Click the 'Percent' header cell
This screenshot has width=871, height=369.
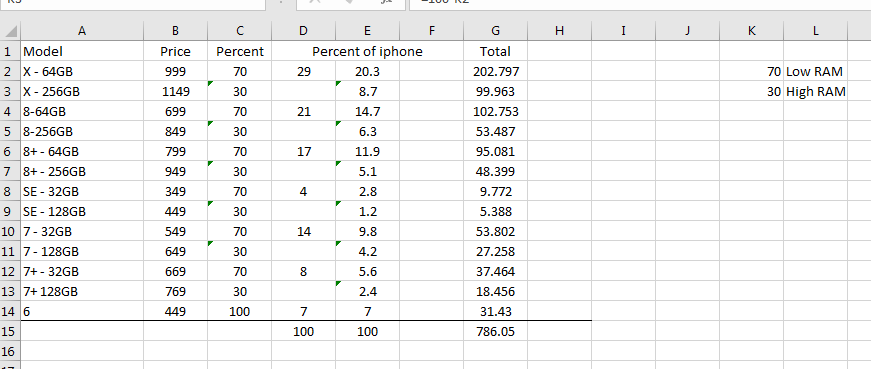(239, 52)
